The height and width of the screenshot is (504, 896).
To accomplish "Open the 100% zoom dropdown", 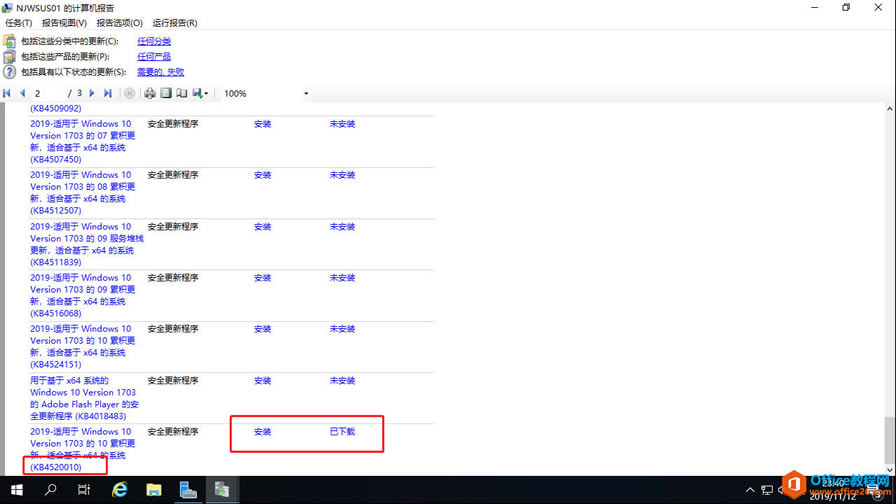I will click(306, 94).
